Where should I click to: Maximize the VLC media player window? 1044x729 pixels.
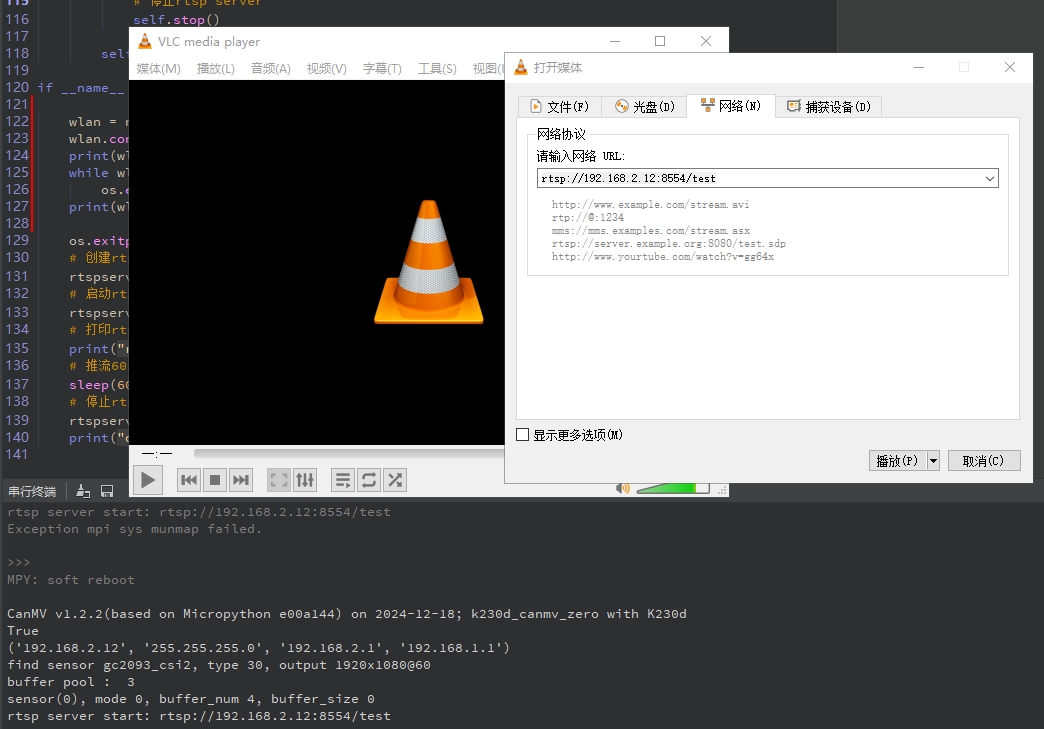(x=660, y=41)
